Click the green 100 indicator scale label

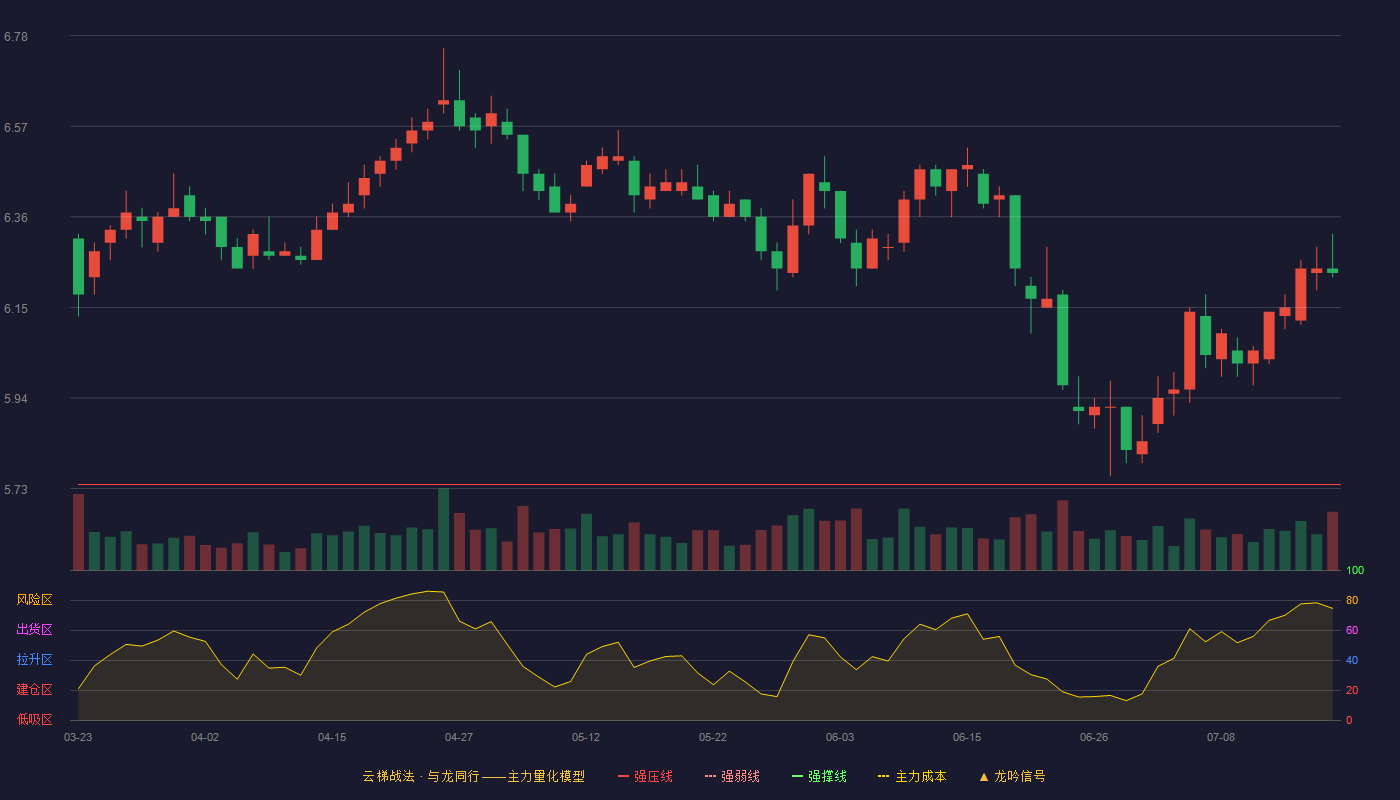tap(1355, 571)
